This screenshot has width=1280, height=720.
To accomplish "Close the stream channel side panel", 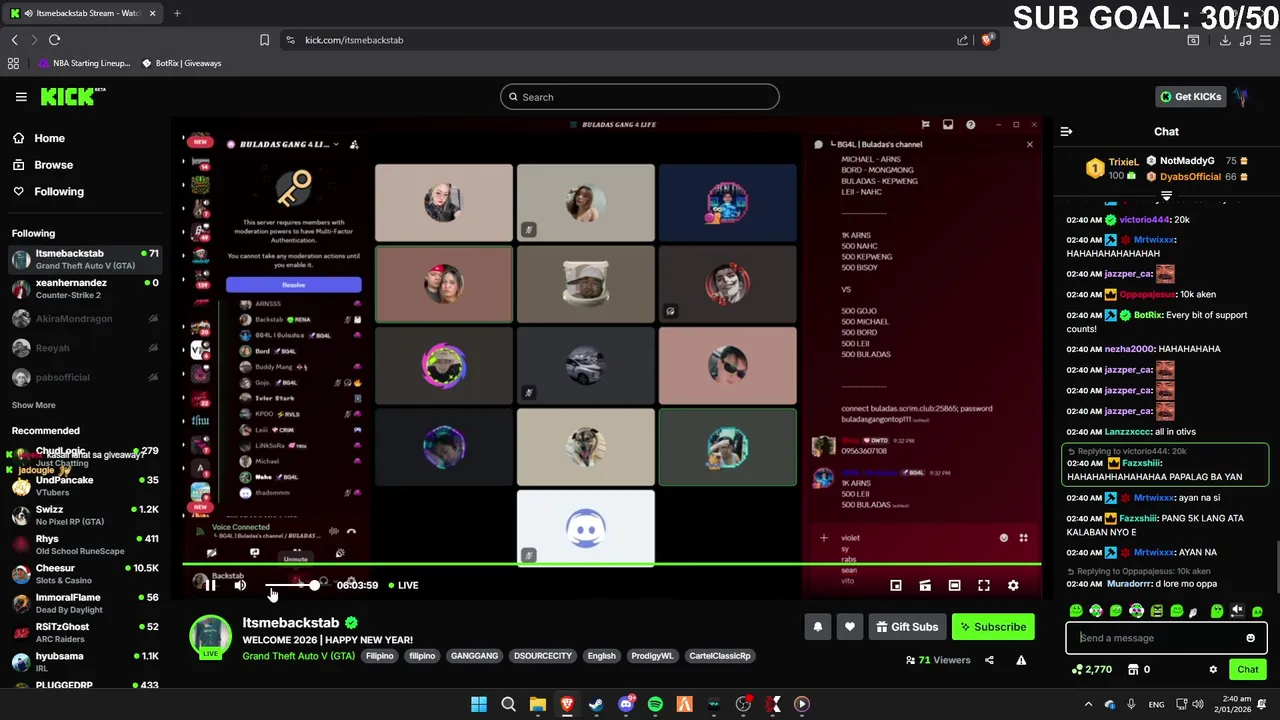I will pos(1030,144).
